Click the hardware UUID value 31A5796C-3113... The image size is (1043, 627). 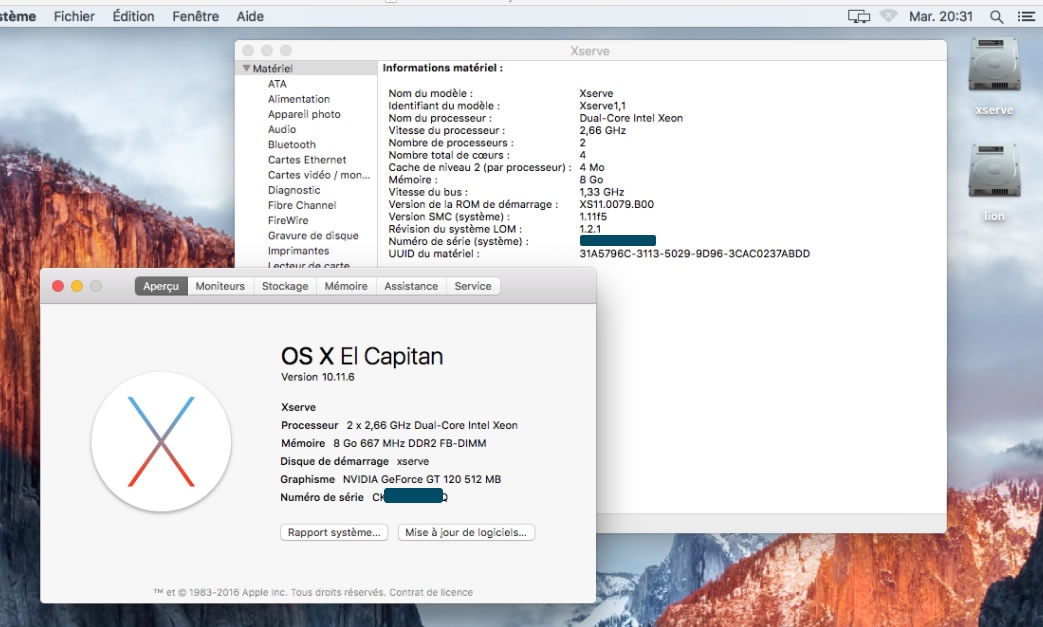pyautogui.click(x=694, y=254)
